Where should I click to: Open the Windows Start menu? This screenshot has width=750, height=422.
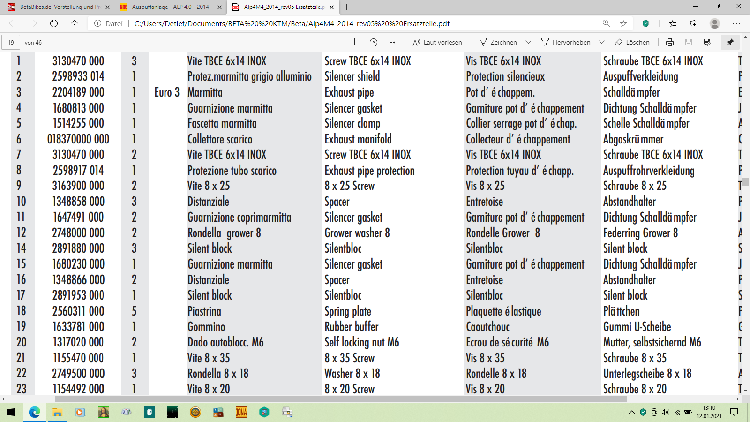point(11,411)
